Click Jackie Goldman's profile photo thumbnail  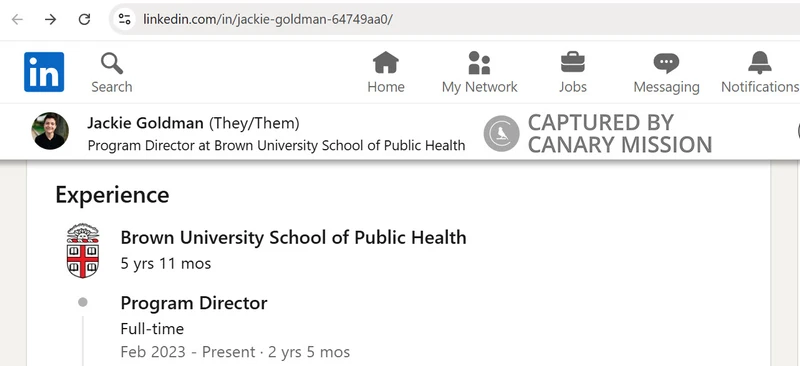coord(50,131)
